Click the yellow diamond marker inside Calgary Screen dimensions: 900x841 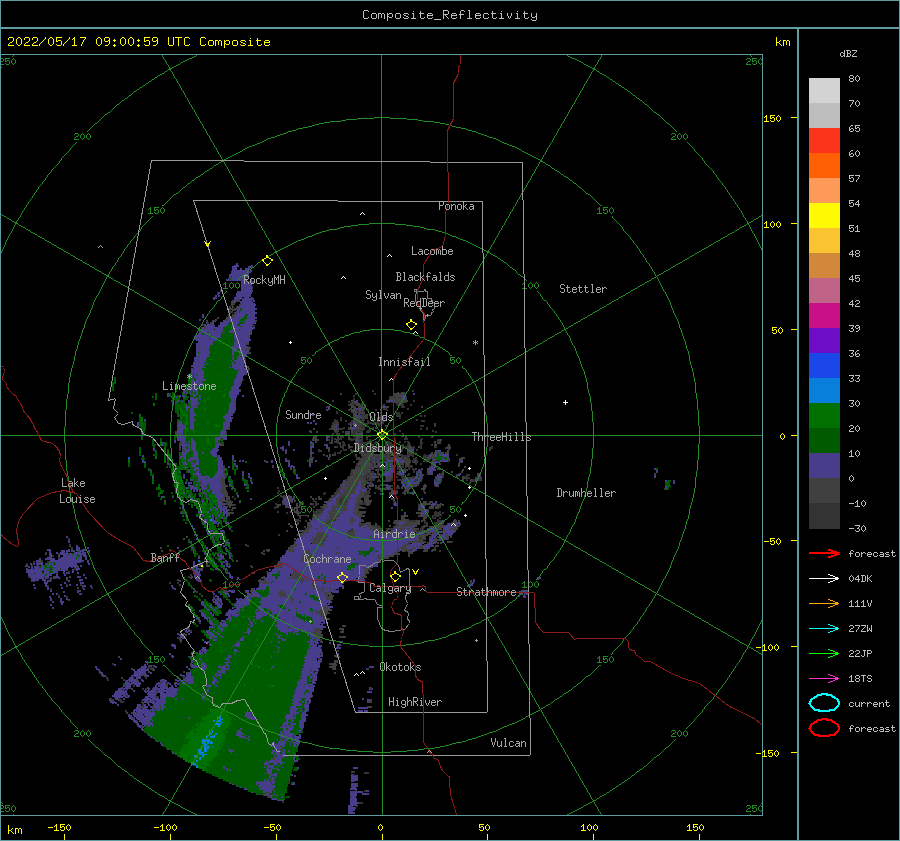point(395,576)
